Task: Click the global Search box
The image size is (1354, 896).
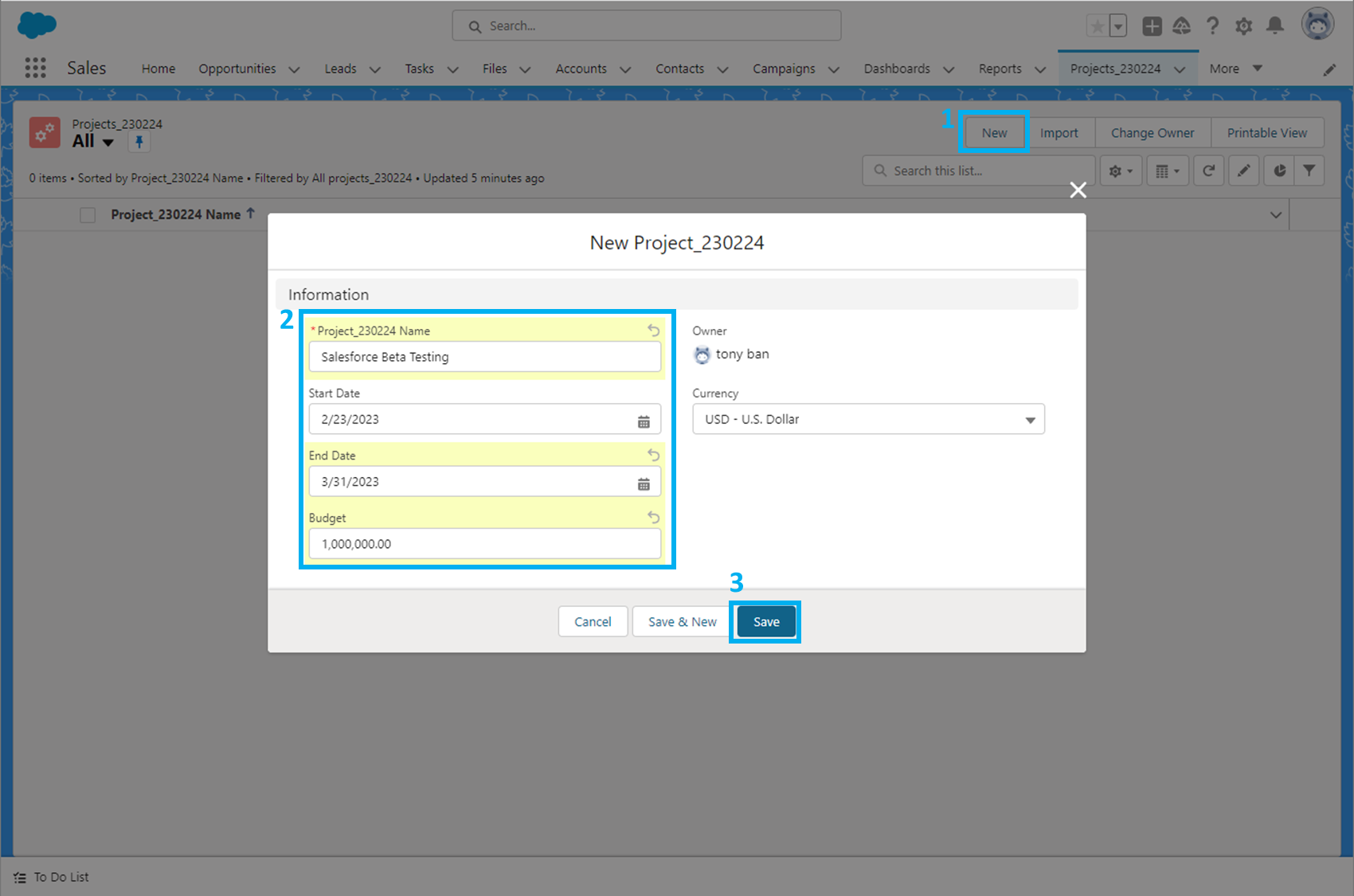Action: tap(647, 25)
